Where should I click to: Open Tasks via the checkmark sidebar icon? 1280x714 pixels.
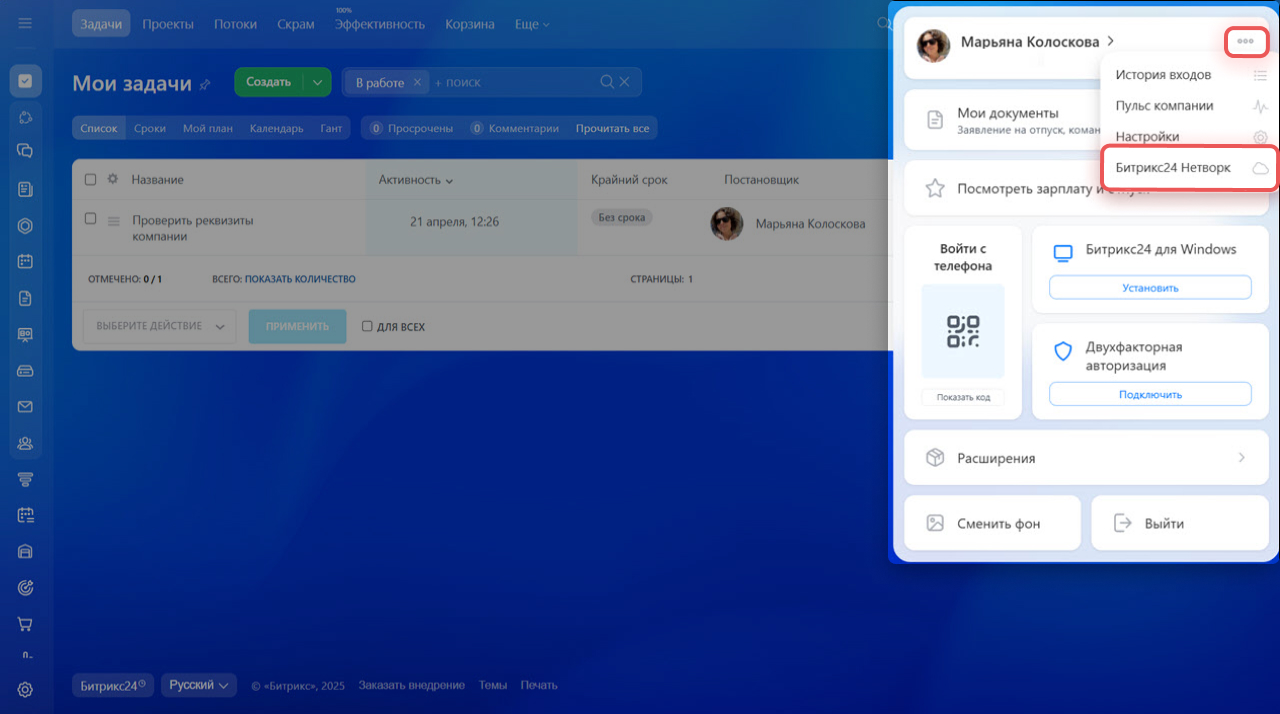26,81
